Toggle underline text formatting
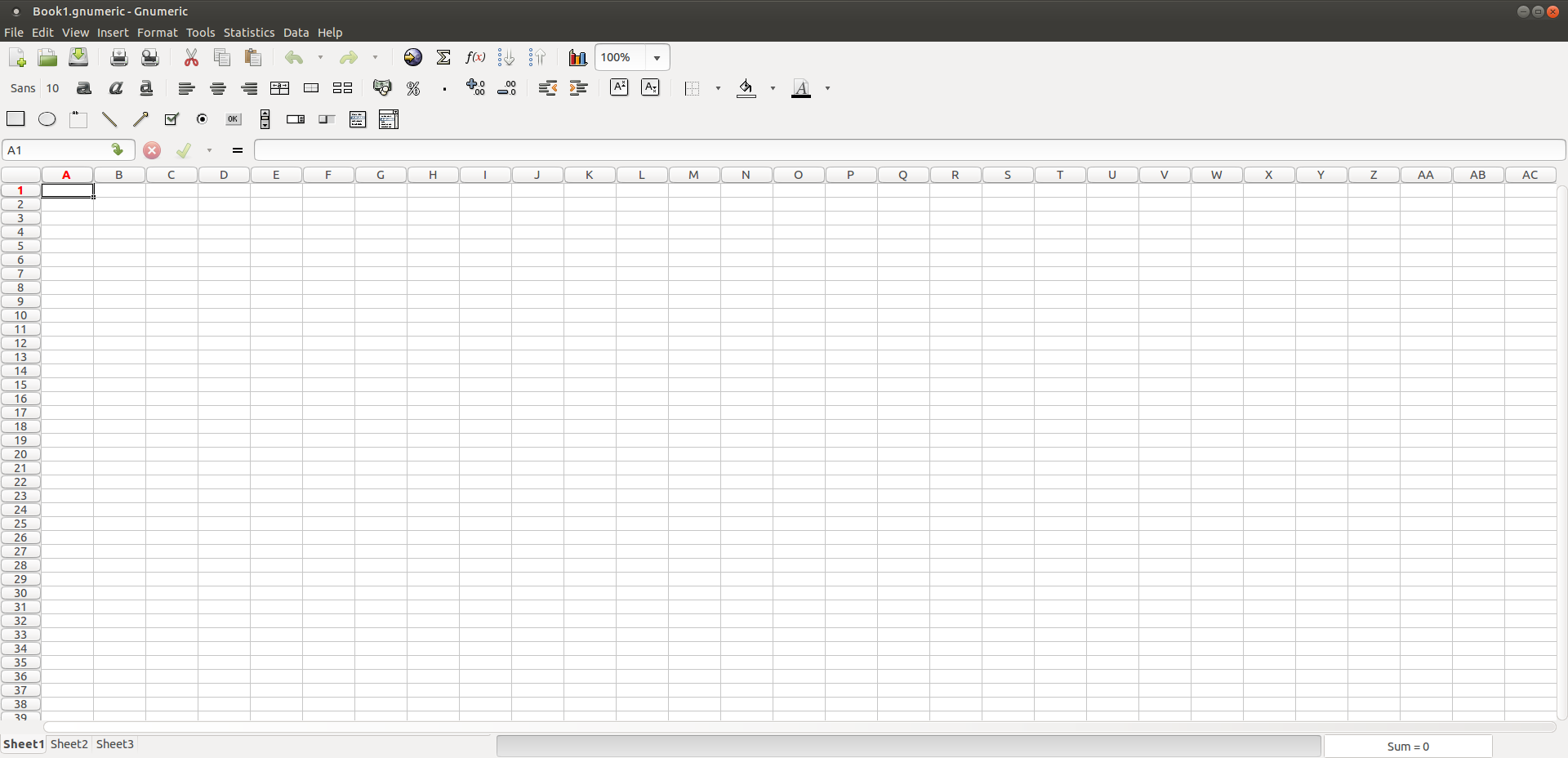Viewport: 1568px width, 758px height. [x=146, y=88]
